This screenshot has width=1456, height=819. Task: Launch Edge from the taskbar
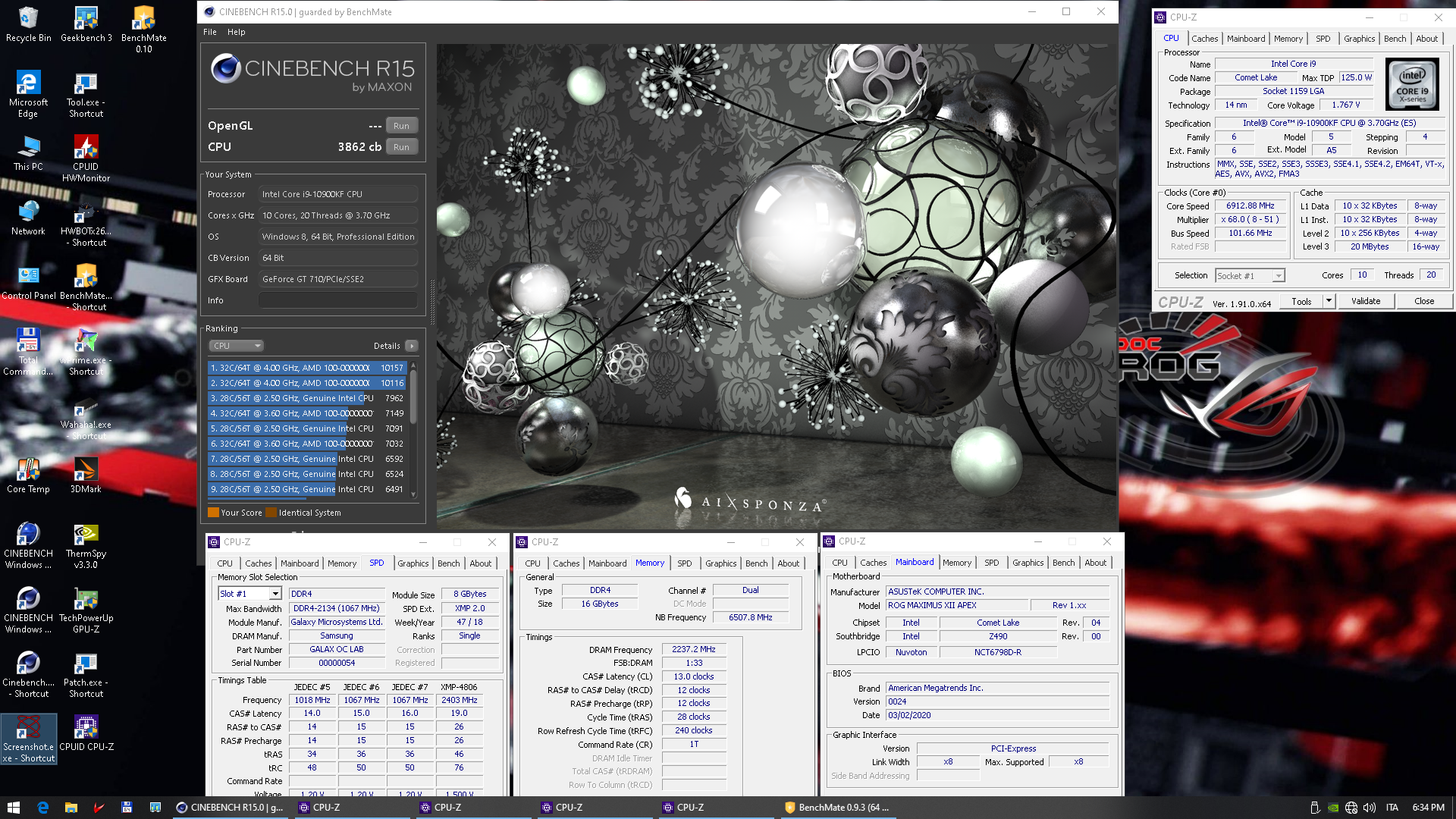pyautogui.click(x=42, y=808)
